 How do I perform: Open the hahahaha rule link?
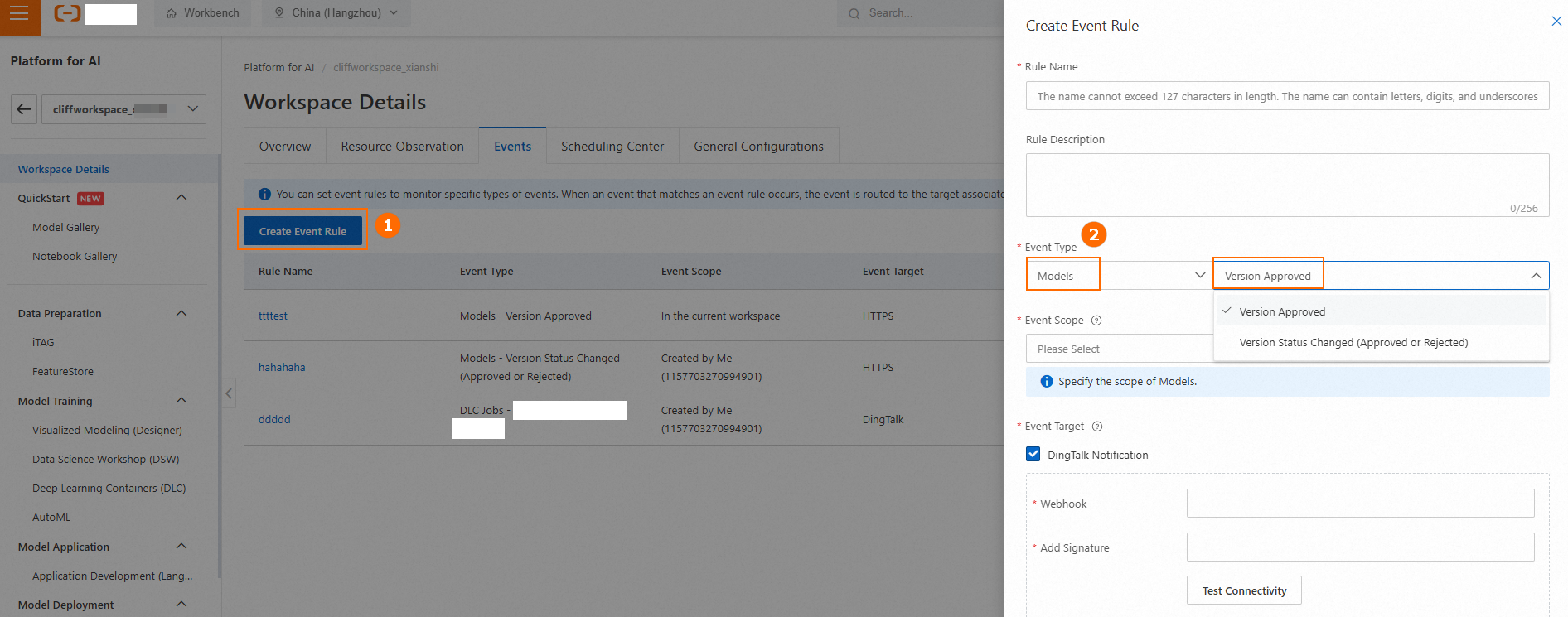coord(282,367)
